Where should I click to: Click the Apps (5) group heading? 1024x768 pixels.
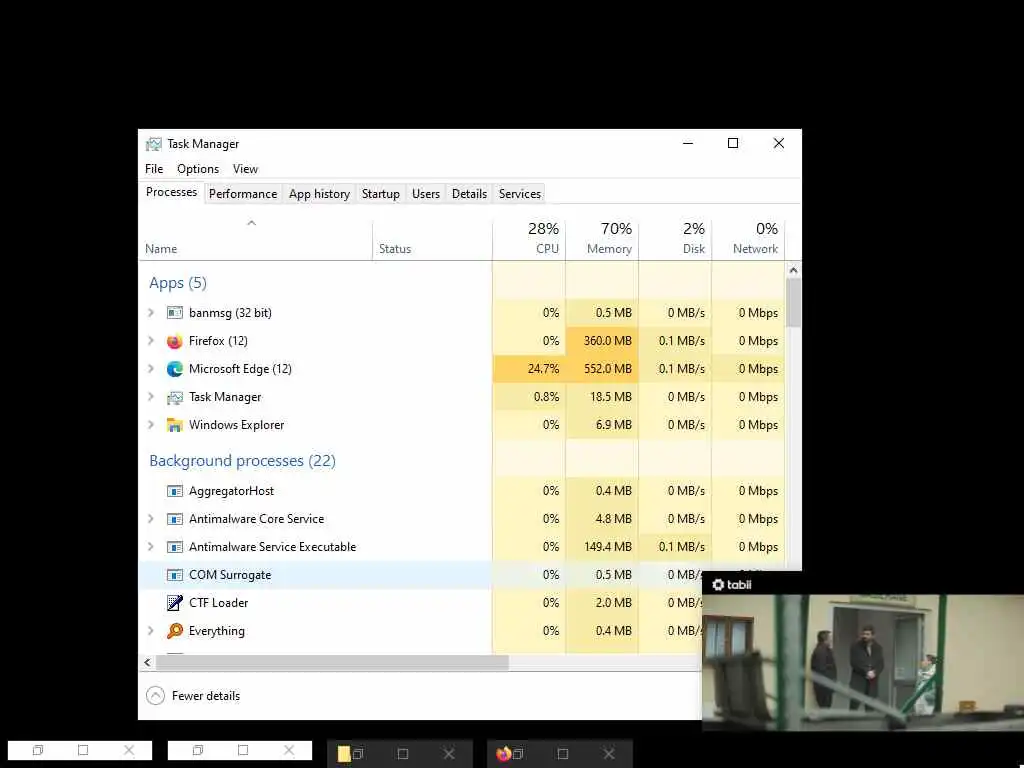tap(178, 283)
